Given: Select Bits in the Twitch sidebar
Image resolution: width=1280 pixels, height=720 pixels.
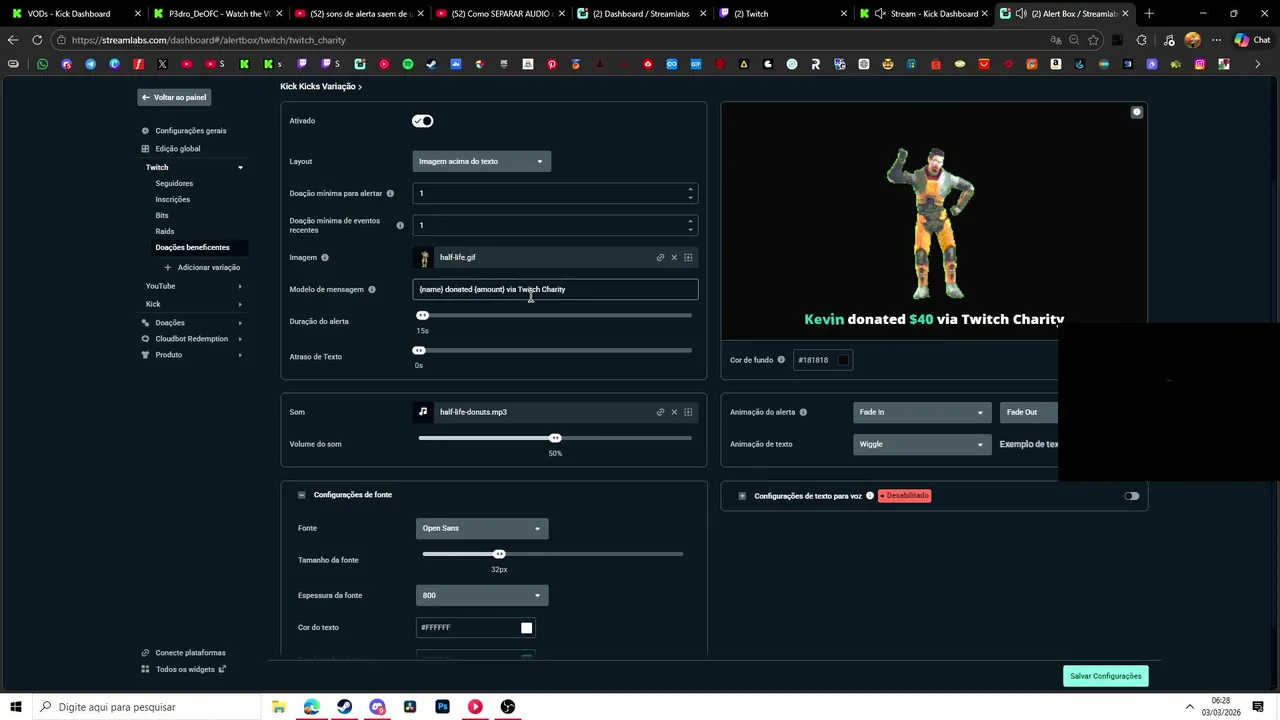Looking at the screenshot, I should pyautogui.click(x=162, y=216).
